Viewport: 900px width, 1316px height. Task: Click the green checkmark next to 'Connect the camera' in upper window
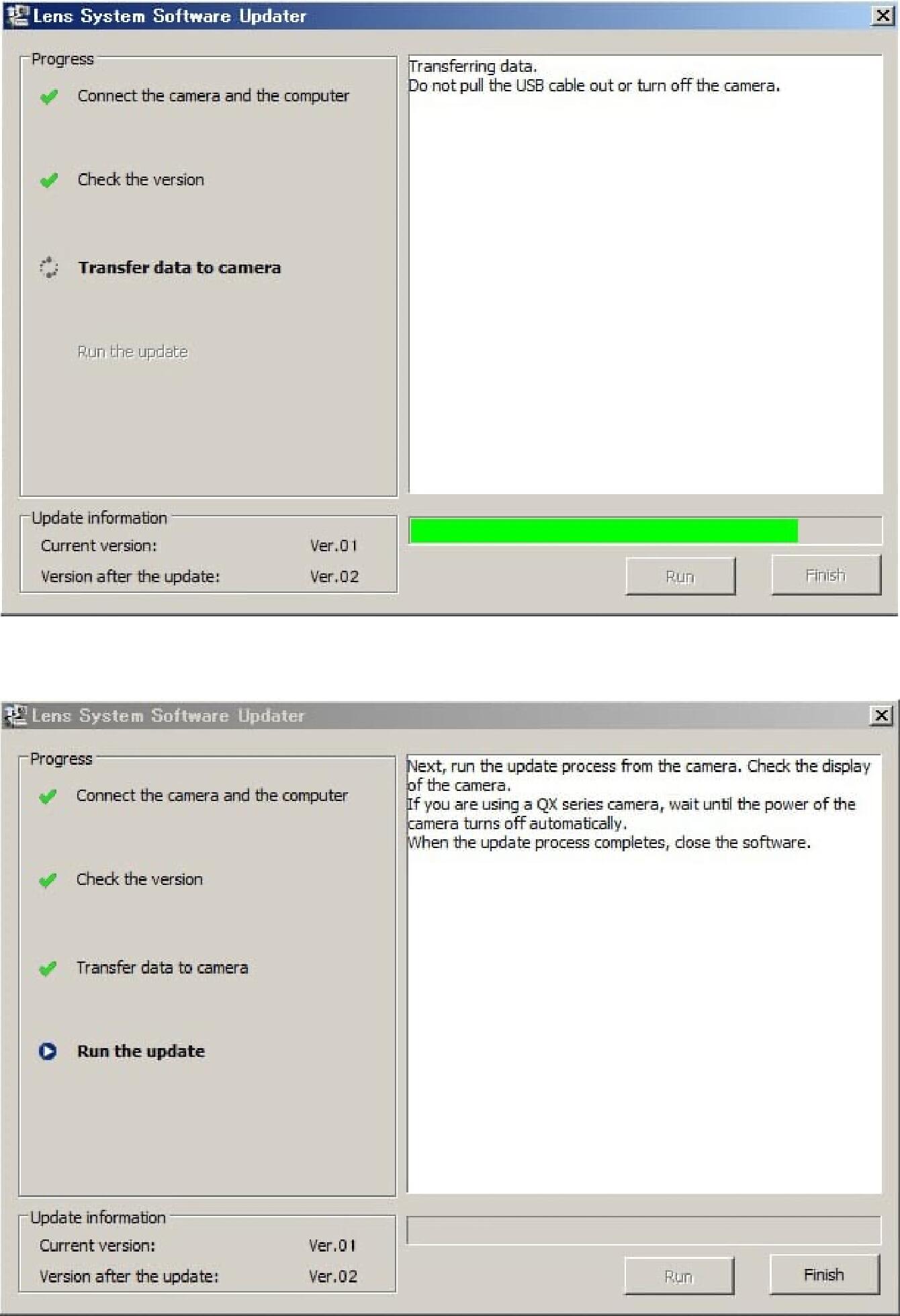click(49, 97)
